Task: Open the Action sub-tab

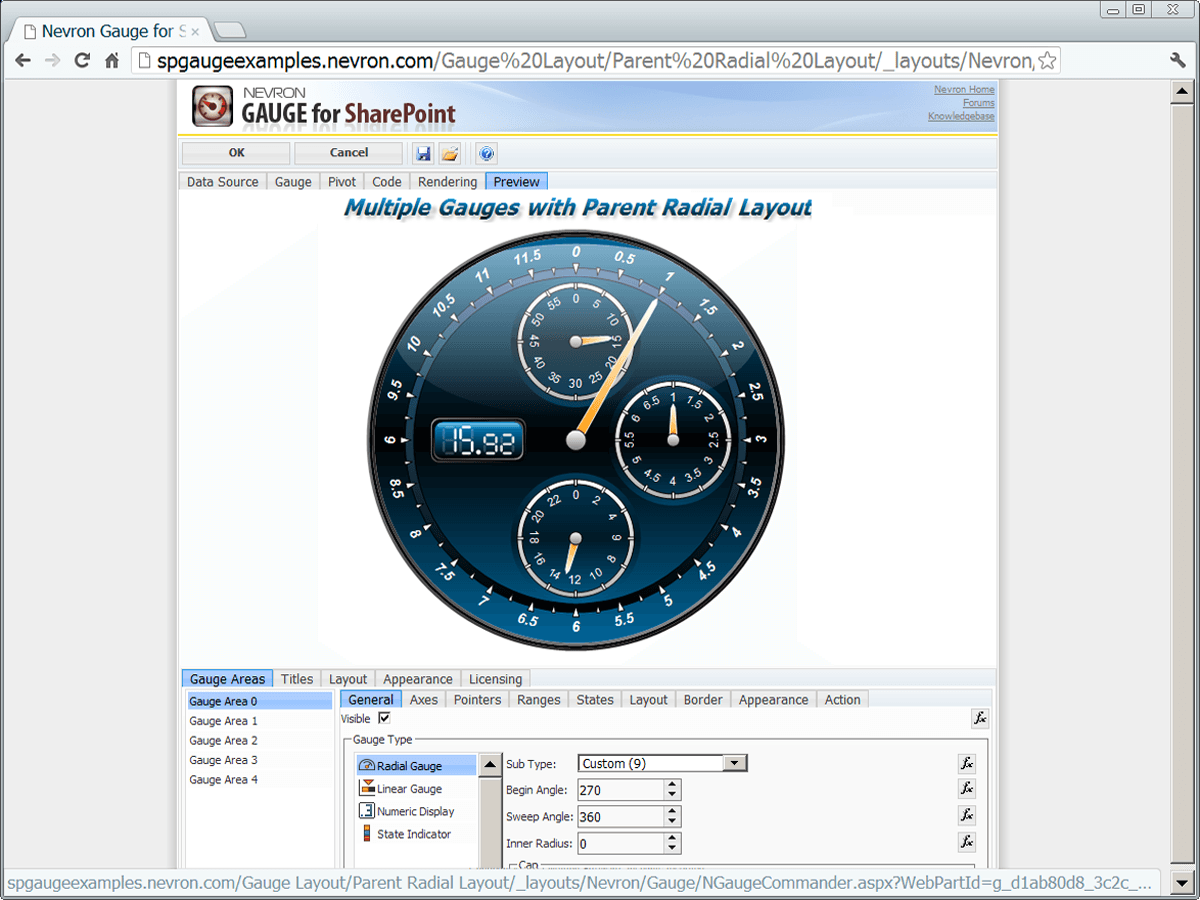Action: [x=842, y=700]
